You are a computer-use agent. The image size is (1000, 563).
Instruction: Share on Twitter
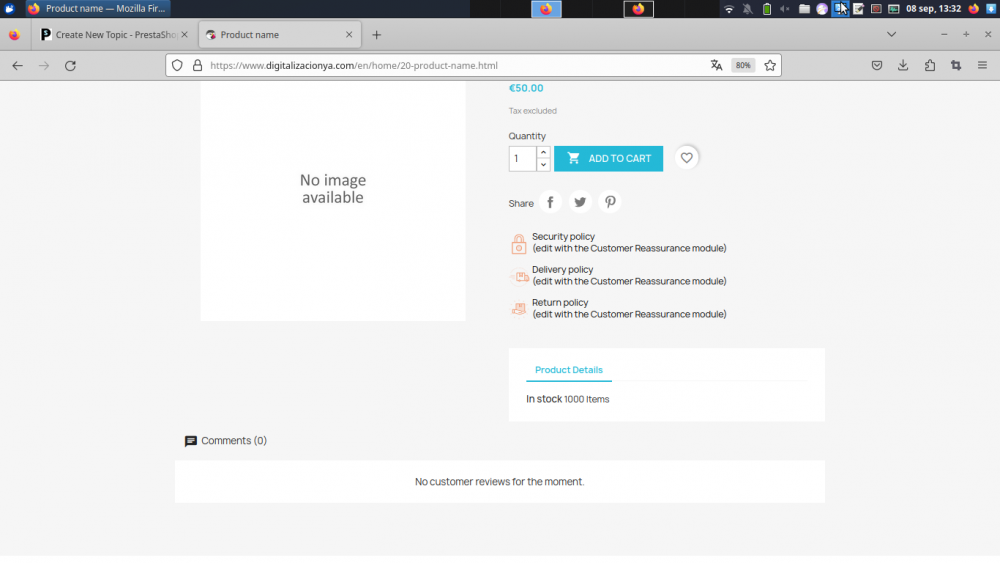[580, 202]
